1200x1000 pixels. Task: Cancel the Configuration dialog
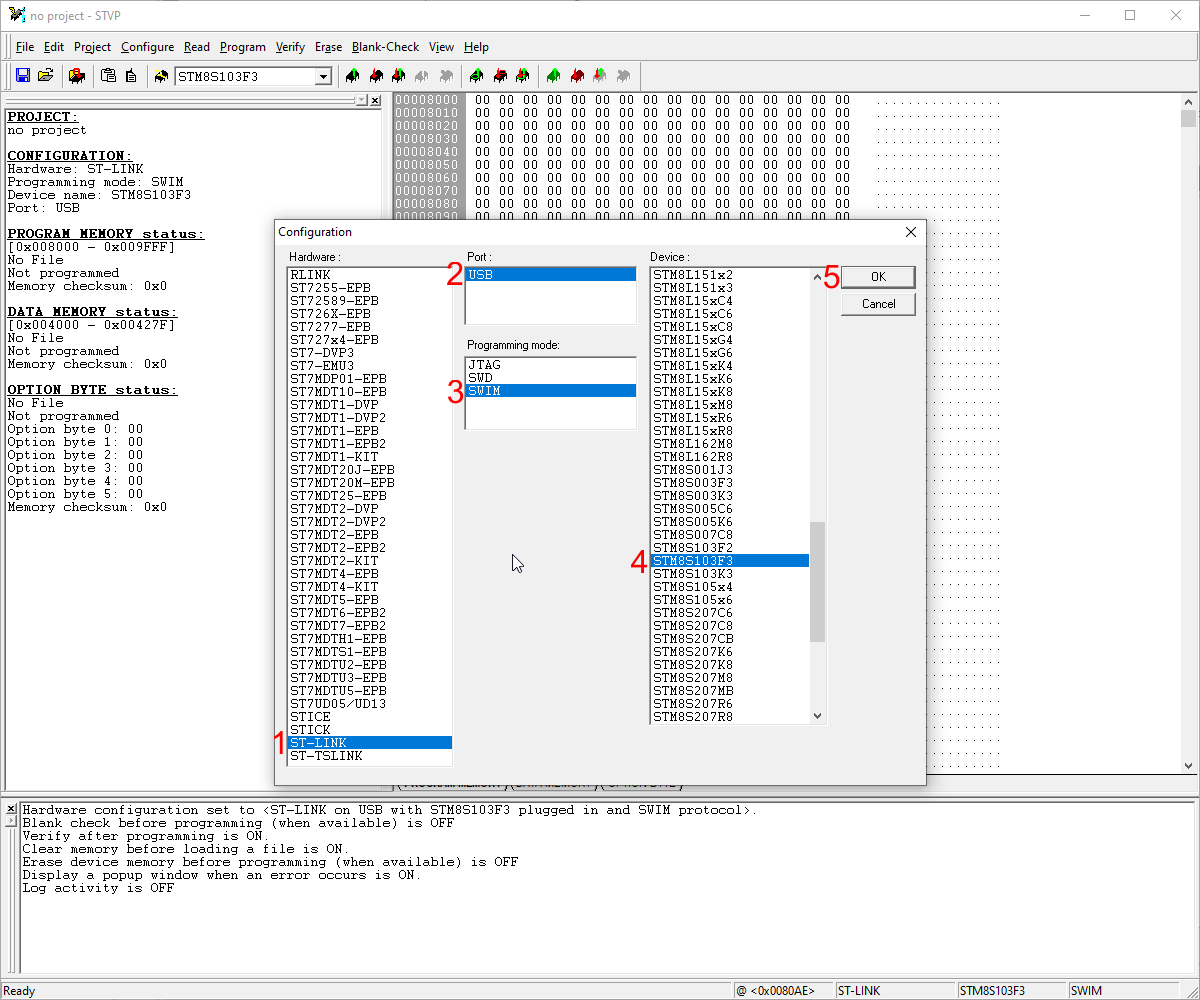click(x=877, y=303)
